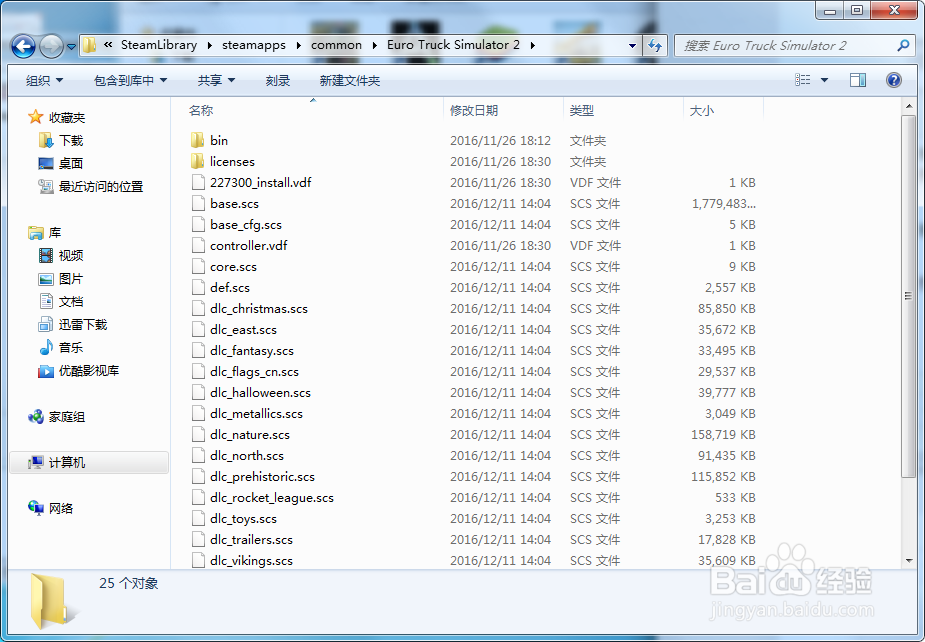Image resolution: width=925 pixels, height=642 pixels.
Task: Click the file list scrollbar up arrow
Action: [x=908, y=107]
